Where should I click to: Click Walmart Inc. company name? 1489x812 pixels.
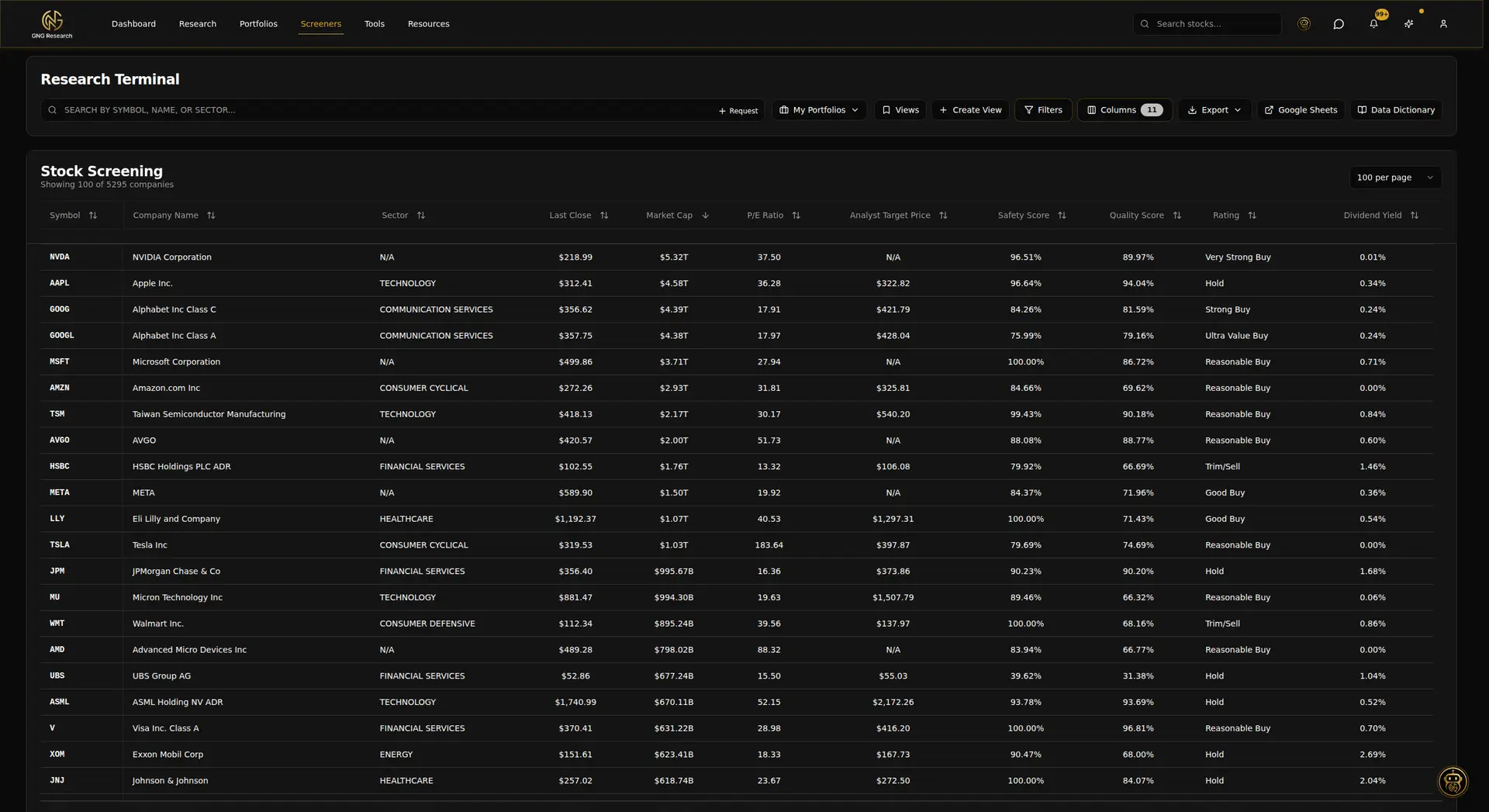157,624
